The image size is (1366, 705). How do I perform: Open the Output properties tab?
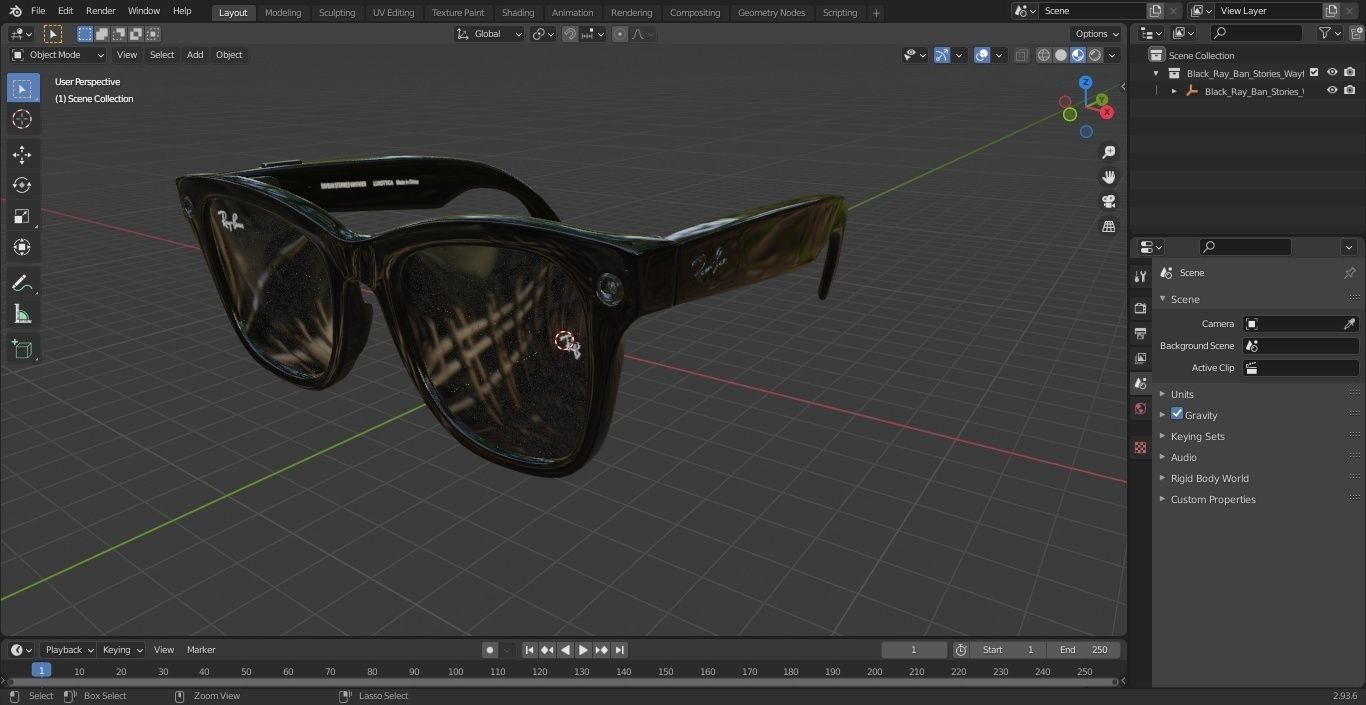click(x=1140, y=333)
